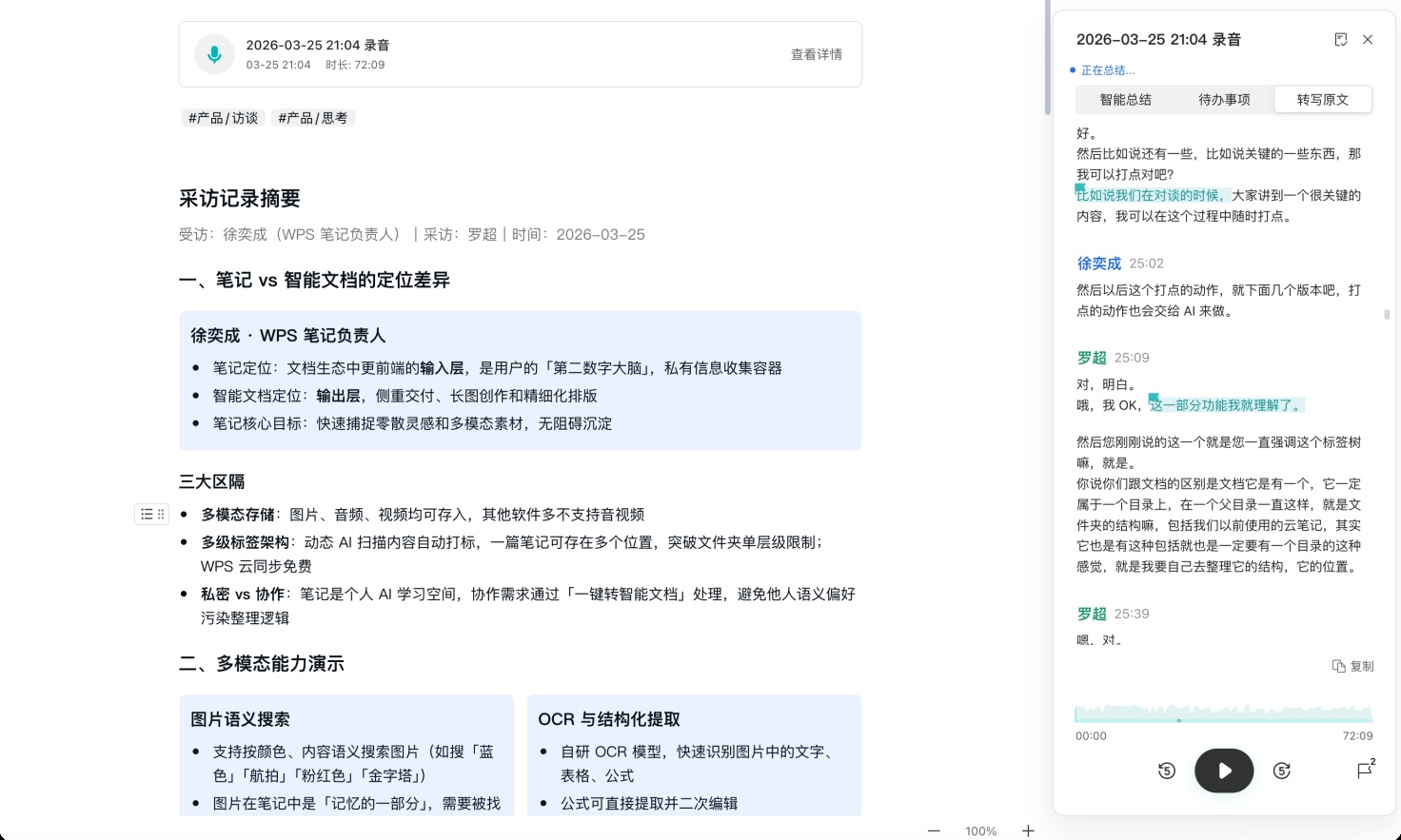1401x840 pixels.
Task: Copy the transcript using the 复制 icon
Action: [x=1352, y=667]
